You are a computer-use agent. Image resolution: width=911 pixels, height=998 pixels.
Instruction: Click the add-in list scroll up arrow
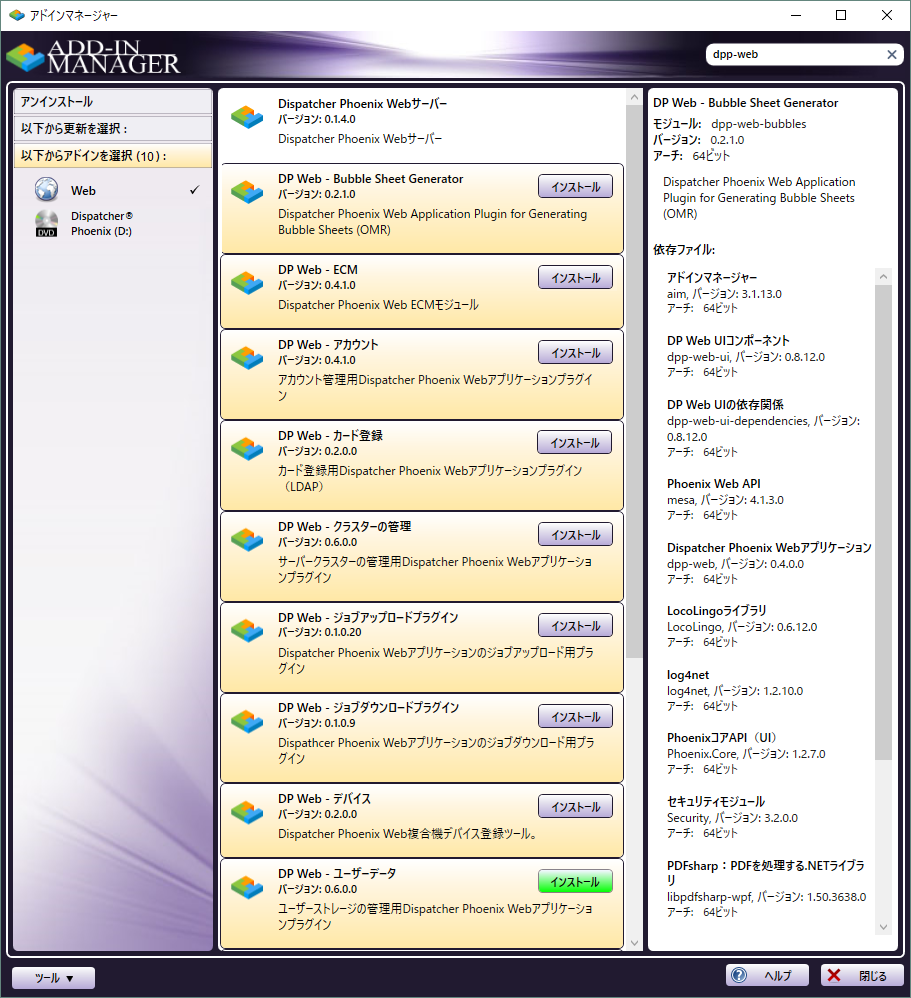click(x=634, y=97)
